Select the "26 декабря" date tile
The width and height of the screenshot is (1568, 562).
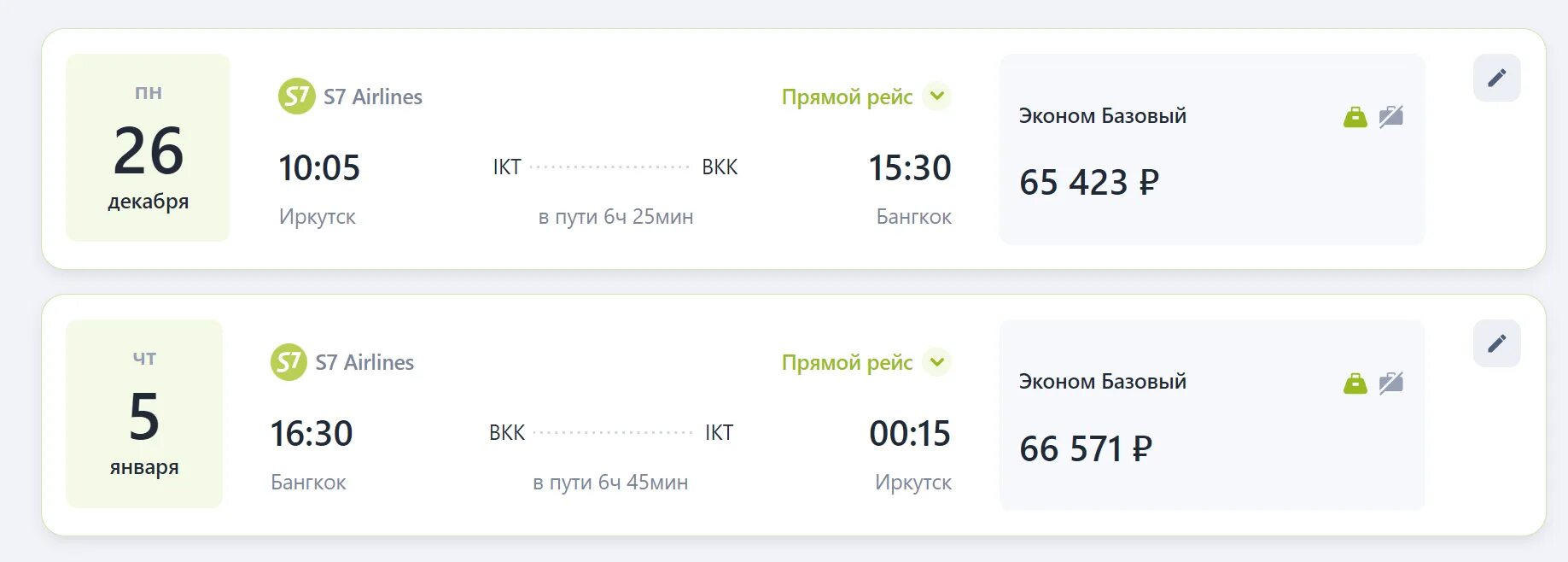pyautogui.click(x=148, y=148)
